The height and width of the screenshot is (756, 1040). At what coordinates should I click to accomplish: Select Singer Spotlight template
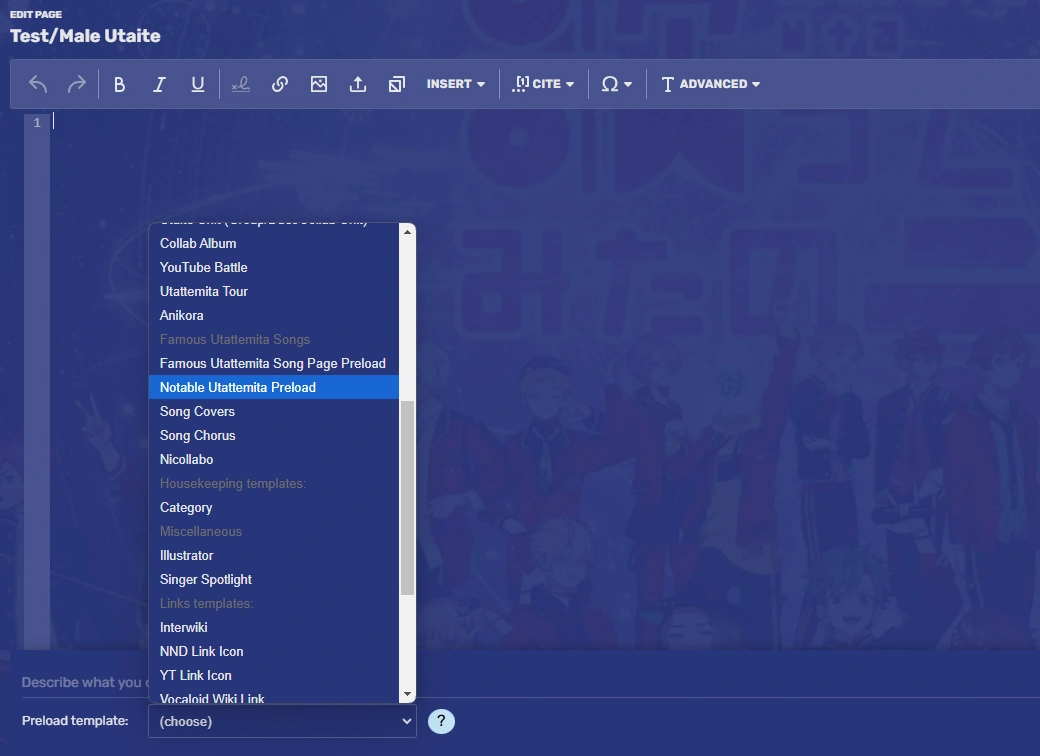point(274,580)
